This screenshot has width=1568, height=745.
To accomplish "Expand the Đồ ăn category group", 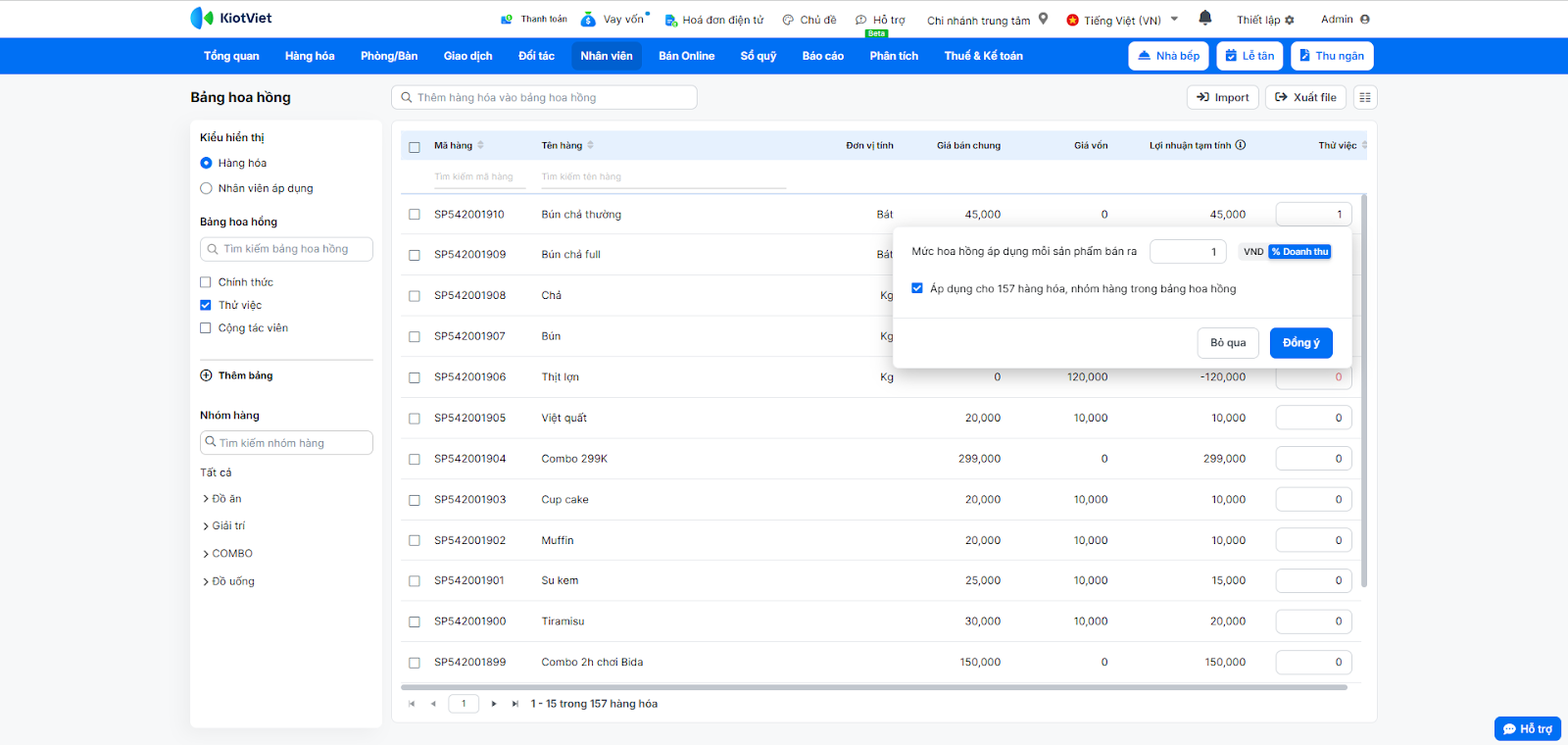I will pos(206,499).
